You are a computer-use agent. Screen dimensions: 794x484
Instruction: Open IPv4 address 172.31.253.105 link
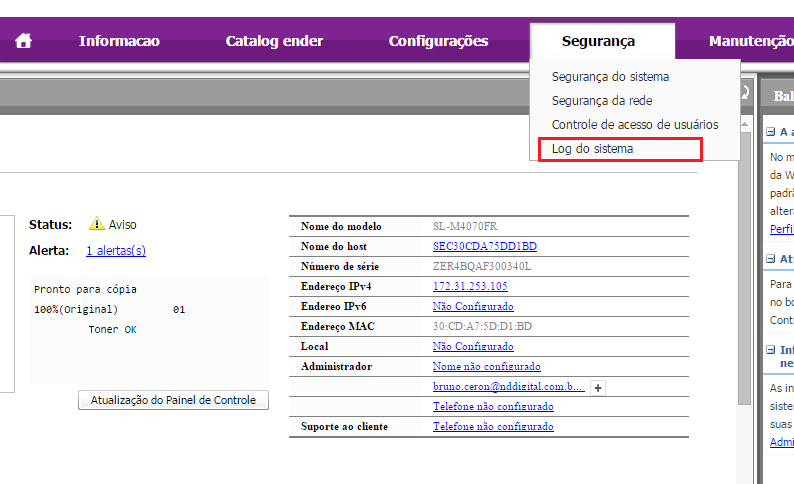(470, 286)
